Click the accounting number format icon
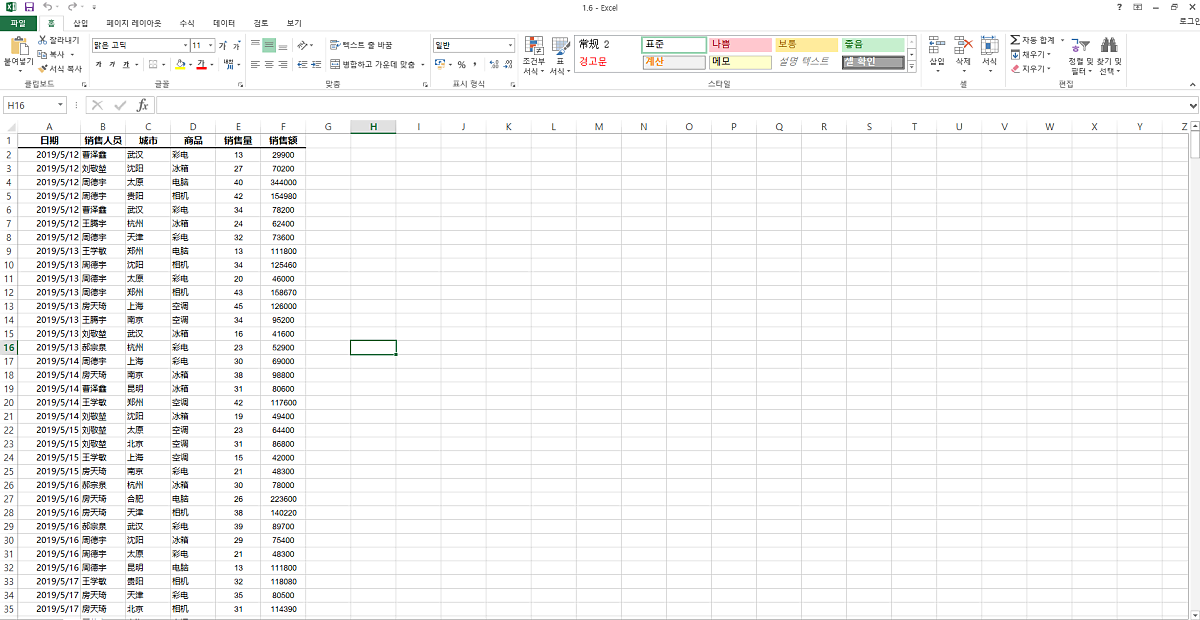1200x620 pixels. coord(442,64)
